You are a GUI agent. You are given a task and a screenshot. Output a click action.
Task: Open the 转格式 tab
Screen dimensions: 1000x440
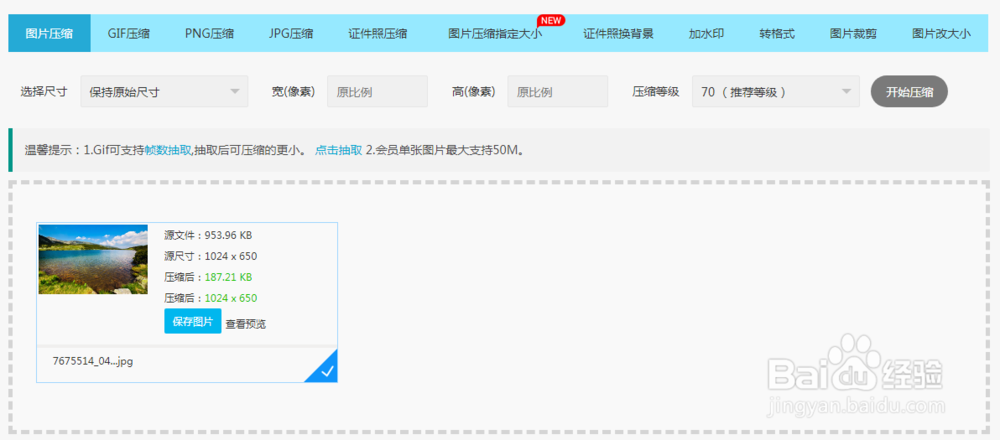point(777,33)
